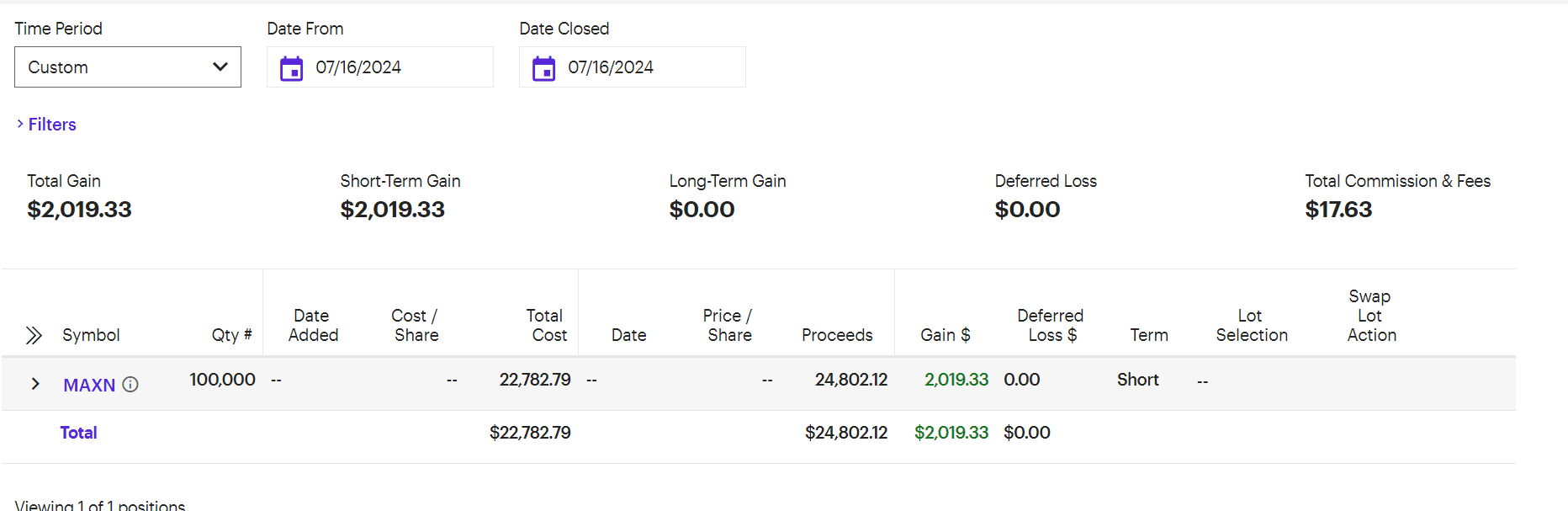Sort by Deferred Loss $ column header
Image resolution: width=1568 pixels, height=511 pixels.
pyautogui.click(x=1051, y=325)
